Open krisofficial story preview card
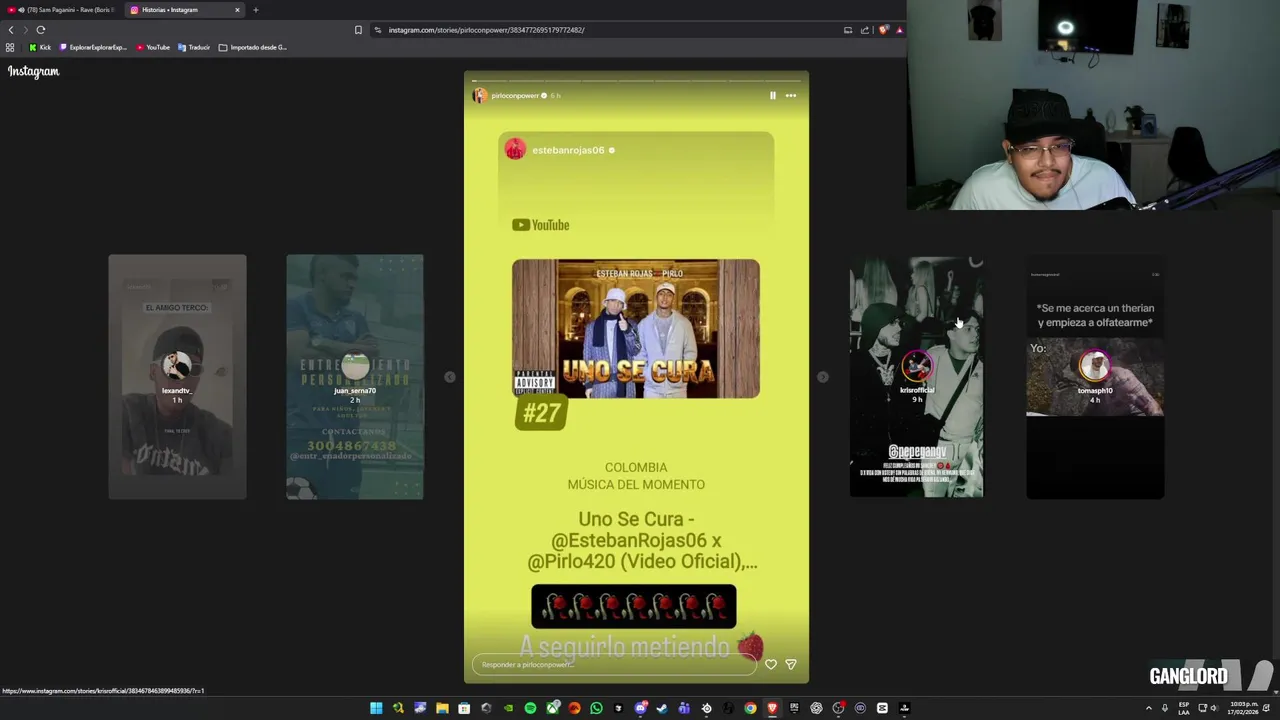Image resolution: width=1280 pixels, height=720 pixels. tap(917, 377)
